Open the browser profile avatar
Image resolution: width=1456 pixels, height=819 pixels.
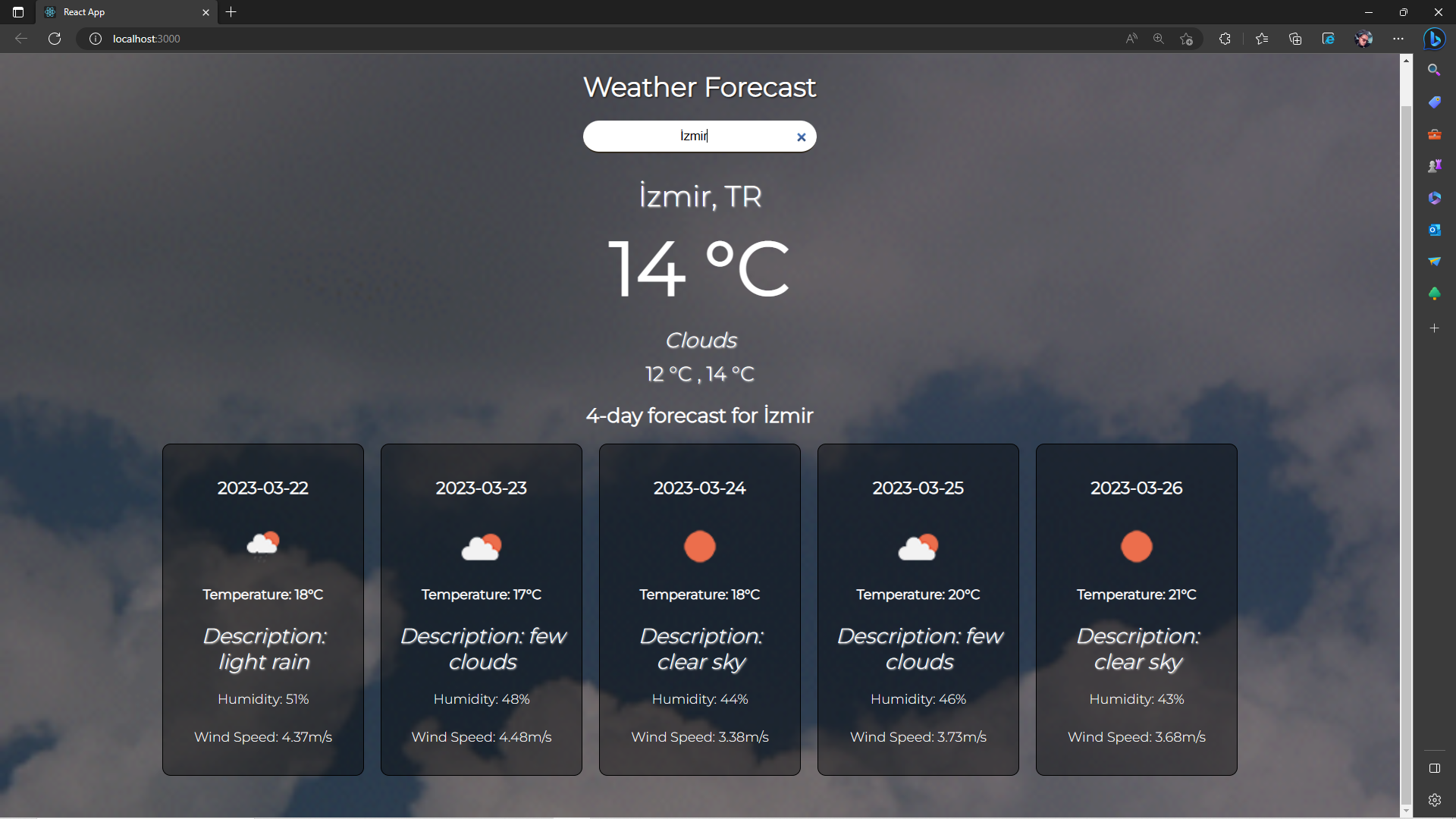1363,39
